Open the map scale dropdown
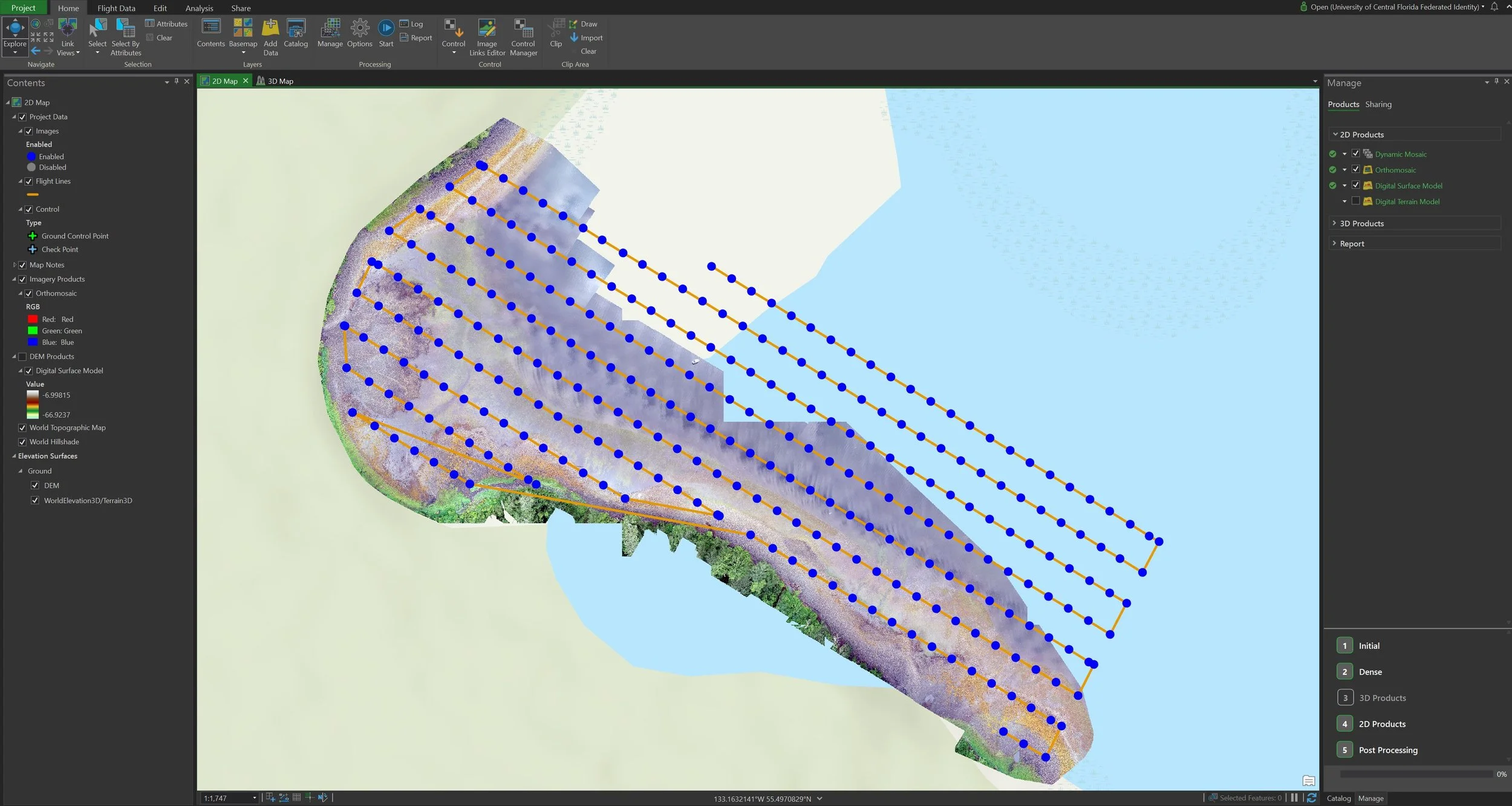Image resolution: width=1512 pixels, height=806 pixels. 254,798
